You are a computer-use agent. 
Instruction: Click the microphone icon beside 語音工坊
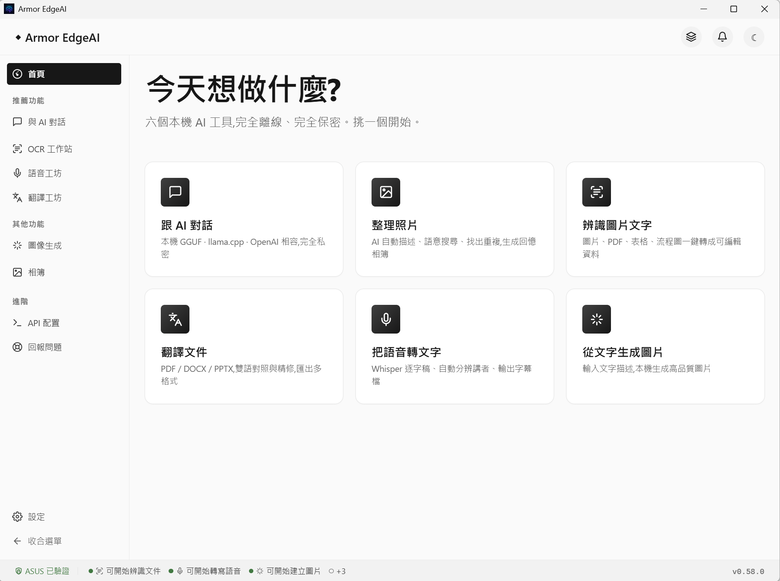tap(17, 173)
